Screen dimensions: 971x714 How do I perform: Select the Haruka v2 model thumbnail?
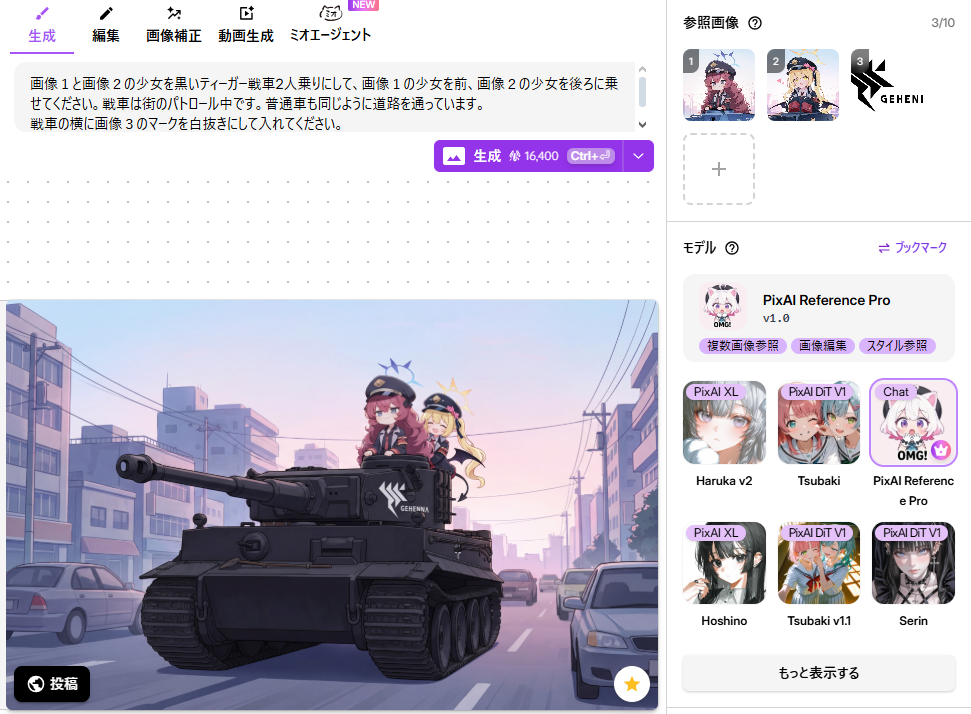[724, 423]
